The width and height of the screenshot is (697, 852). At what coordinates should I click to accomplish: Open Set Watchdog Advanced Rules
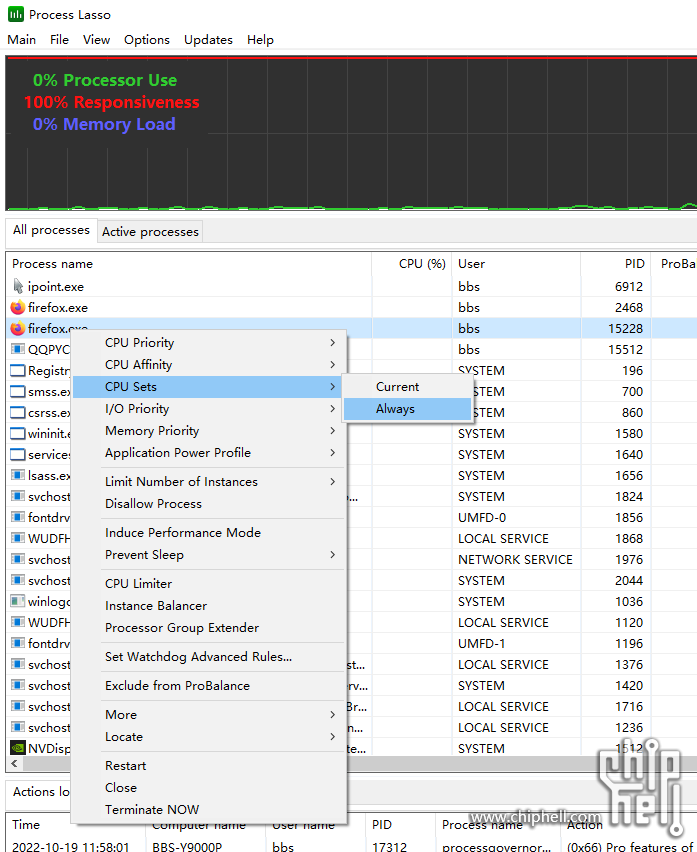210,656
